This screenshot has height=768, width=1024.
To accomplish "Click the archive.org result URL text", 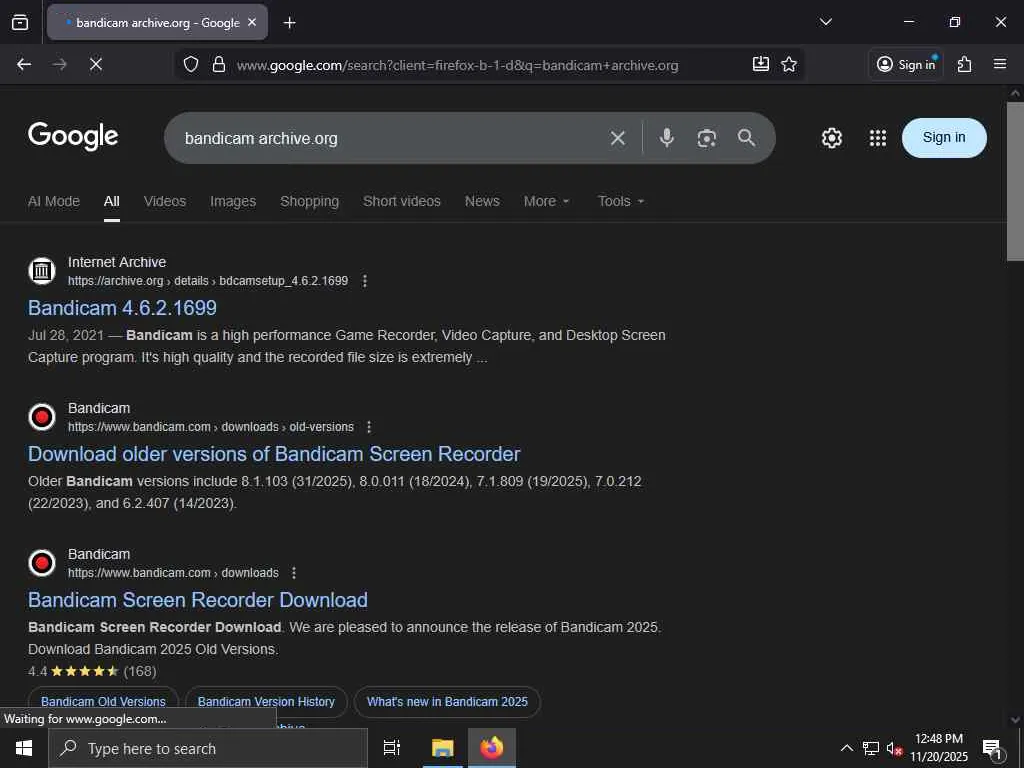I will [x=208, y=281].
